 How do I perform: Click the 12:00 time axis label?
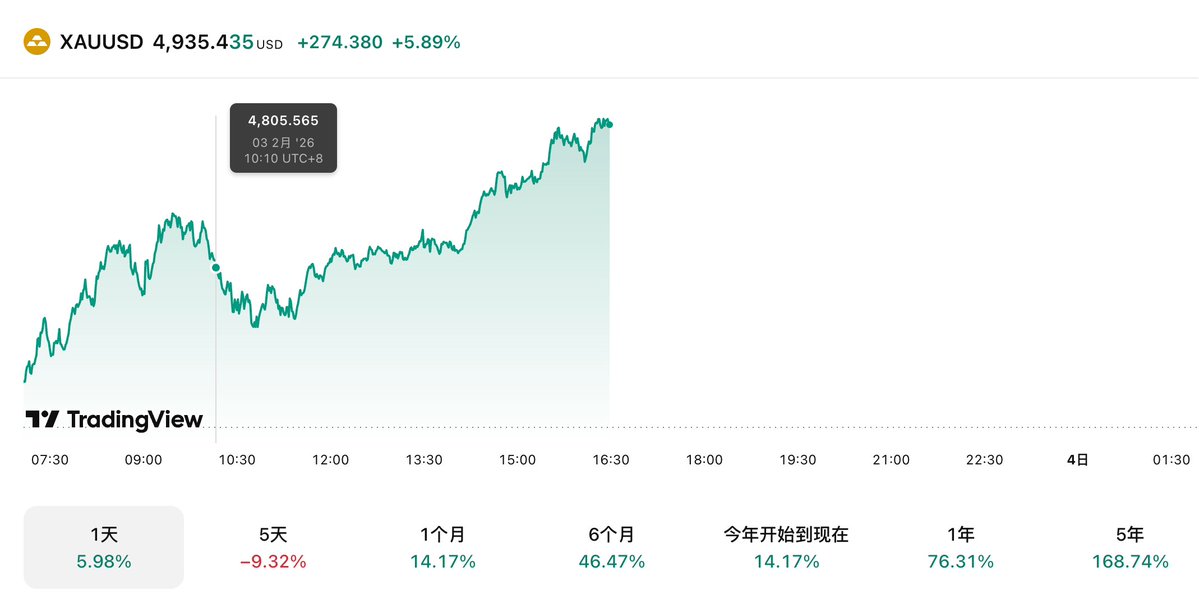[x=331, y=460]
